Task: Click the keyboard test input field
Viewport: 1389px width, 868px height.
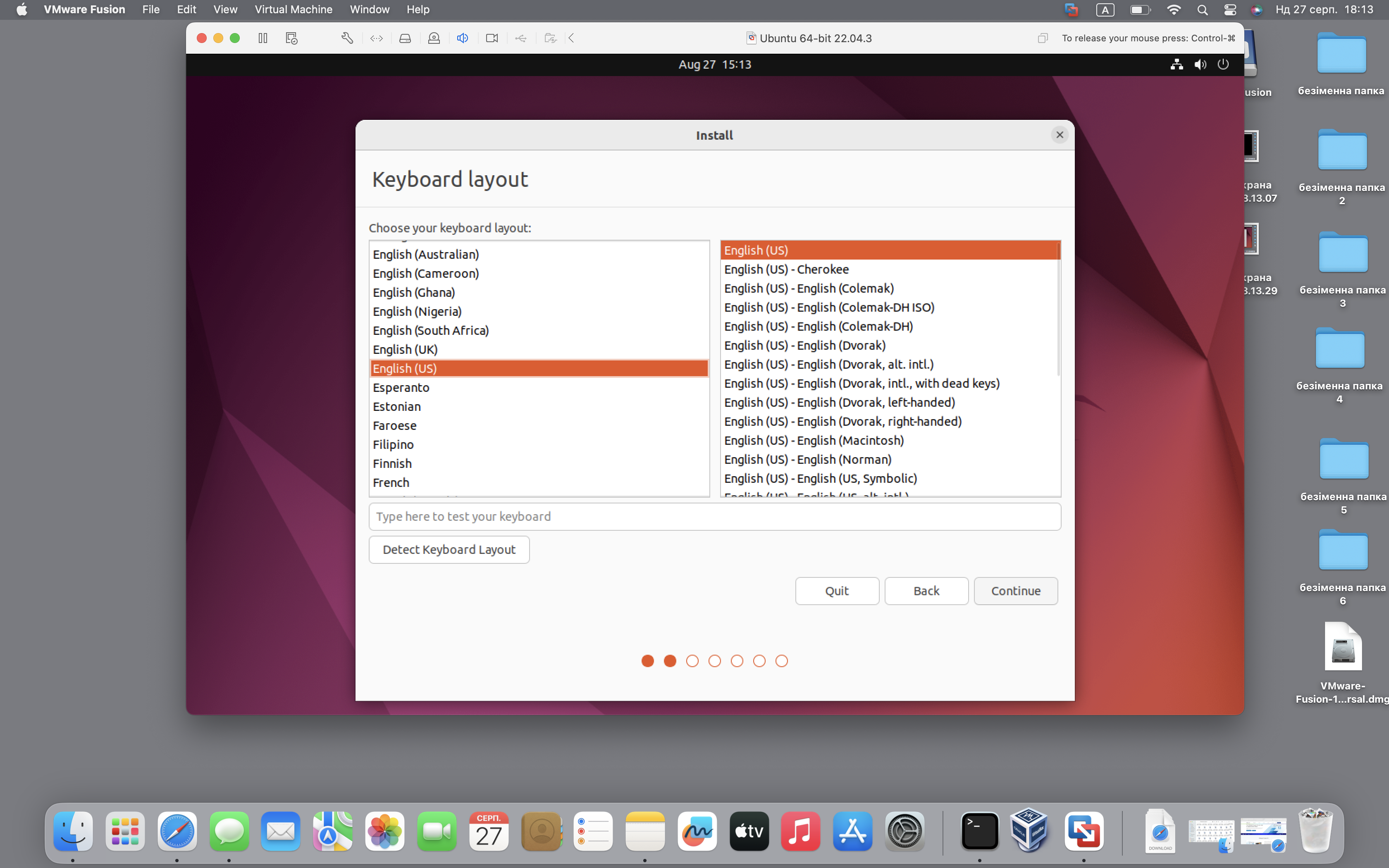Action: tap(715, 516)
